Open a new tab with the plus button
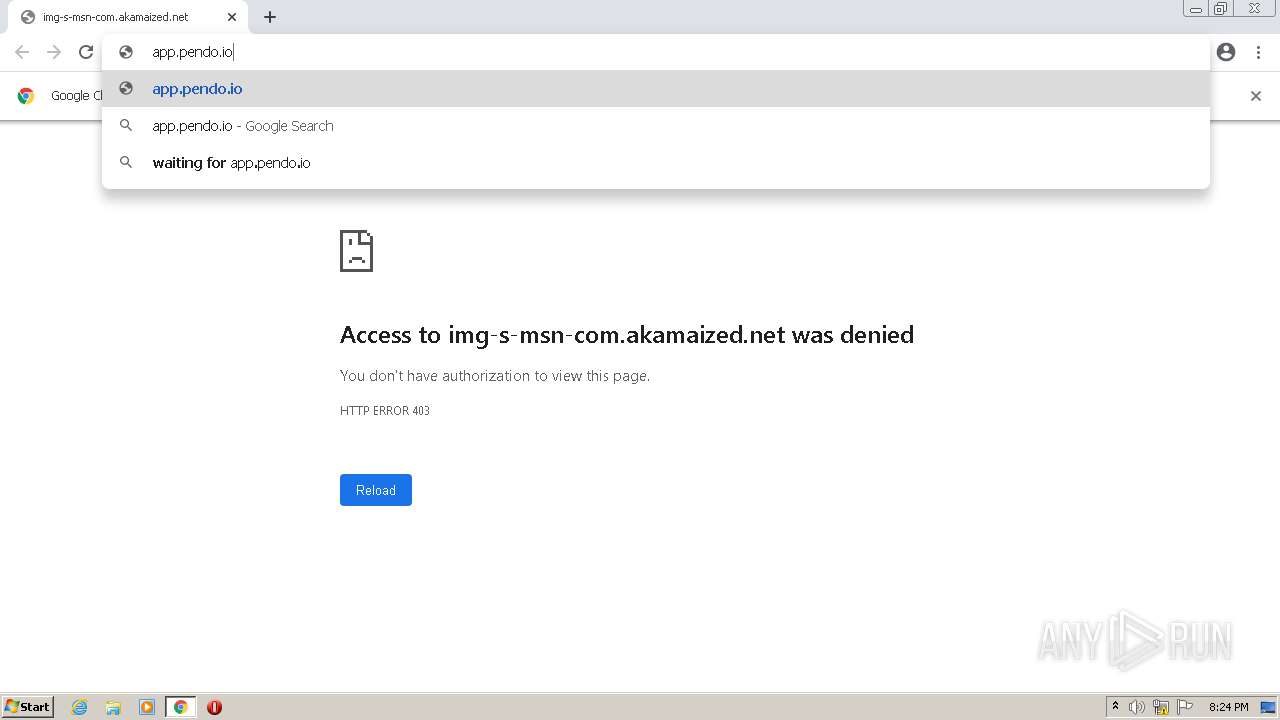Viewport: 1280px width, 720px height. point(270,17)
